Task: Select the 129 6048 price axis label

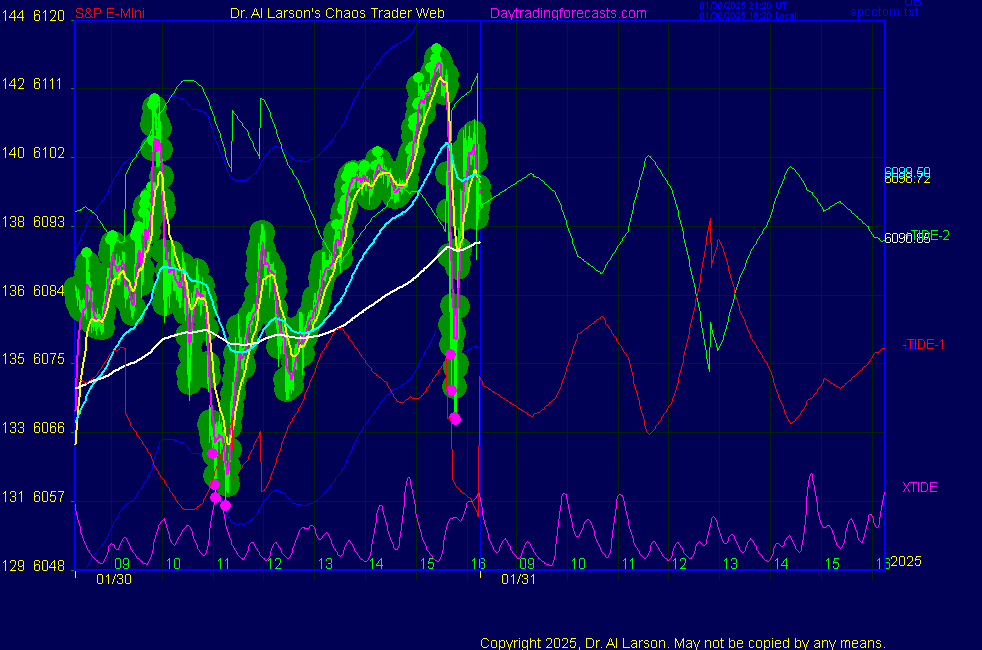Action: point(33,566)
